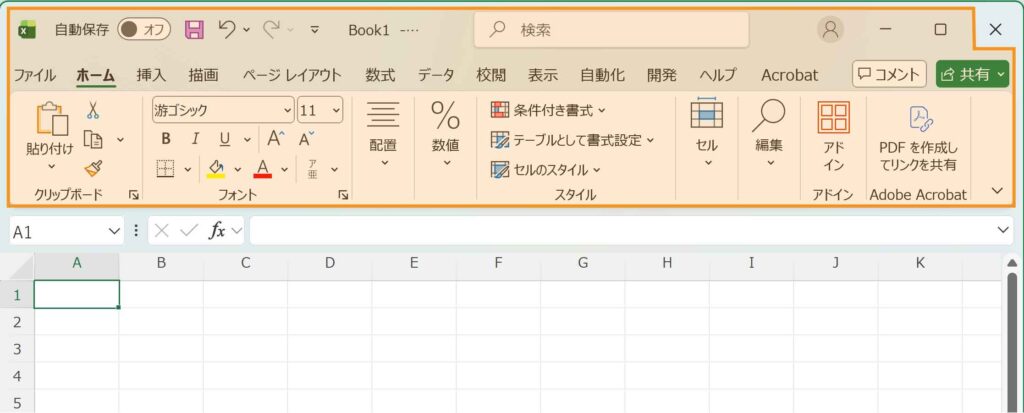Click the コメント button
This screenshot has height=413, width=1024.
click(889, 74)
